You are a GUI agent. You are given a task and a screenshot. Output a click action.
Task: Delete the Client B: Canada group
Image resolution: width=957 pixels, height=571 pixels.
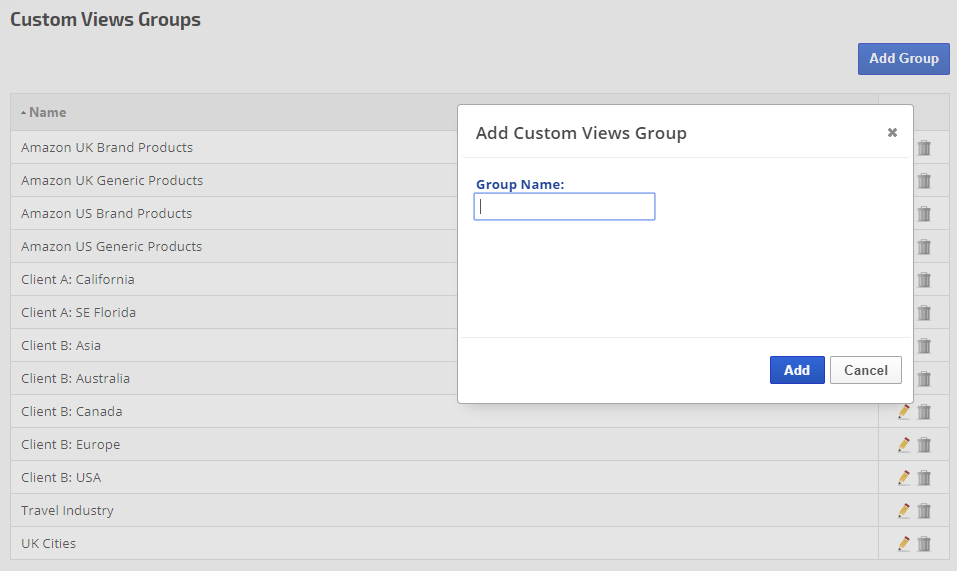point(924,411)
